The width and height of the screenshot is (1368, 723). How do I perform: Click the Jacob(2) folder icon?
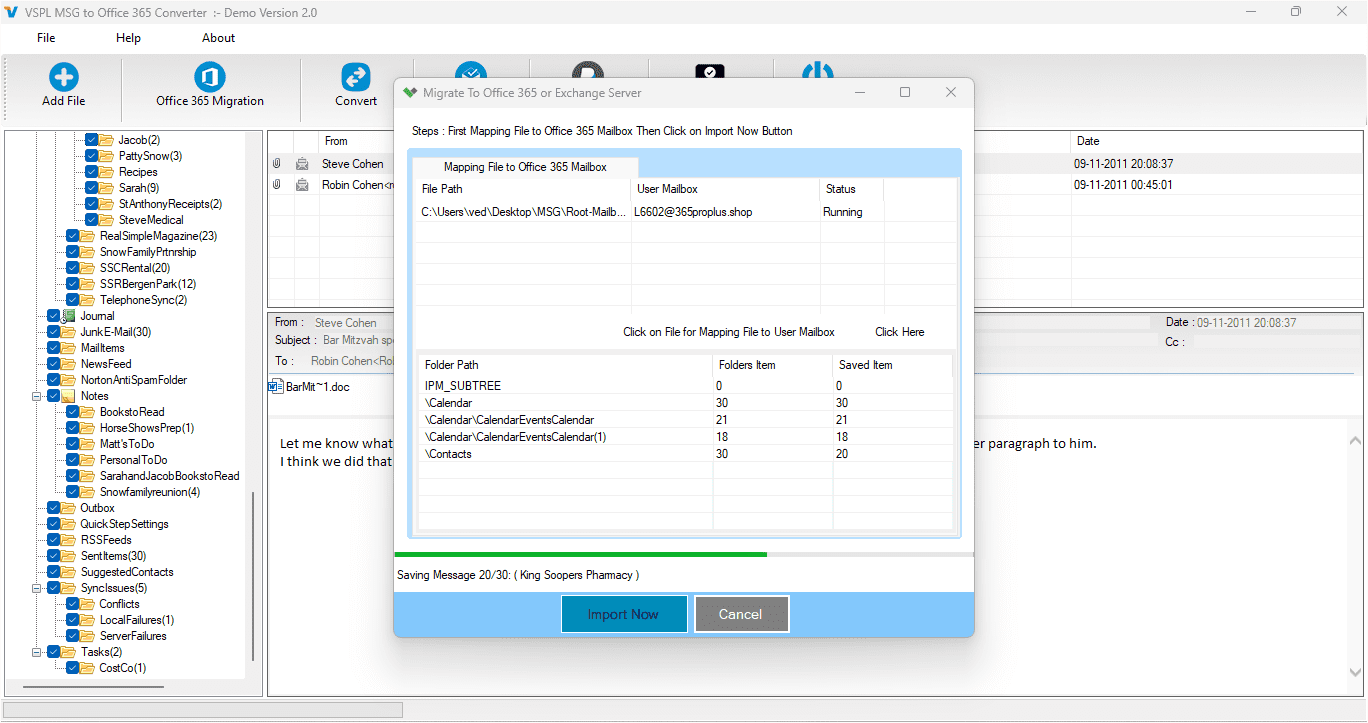[x=107, y=140]
